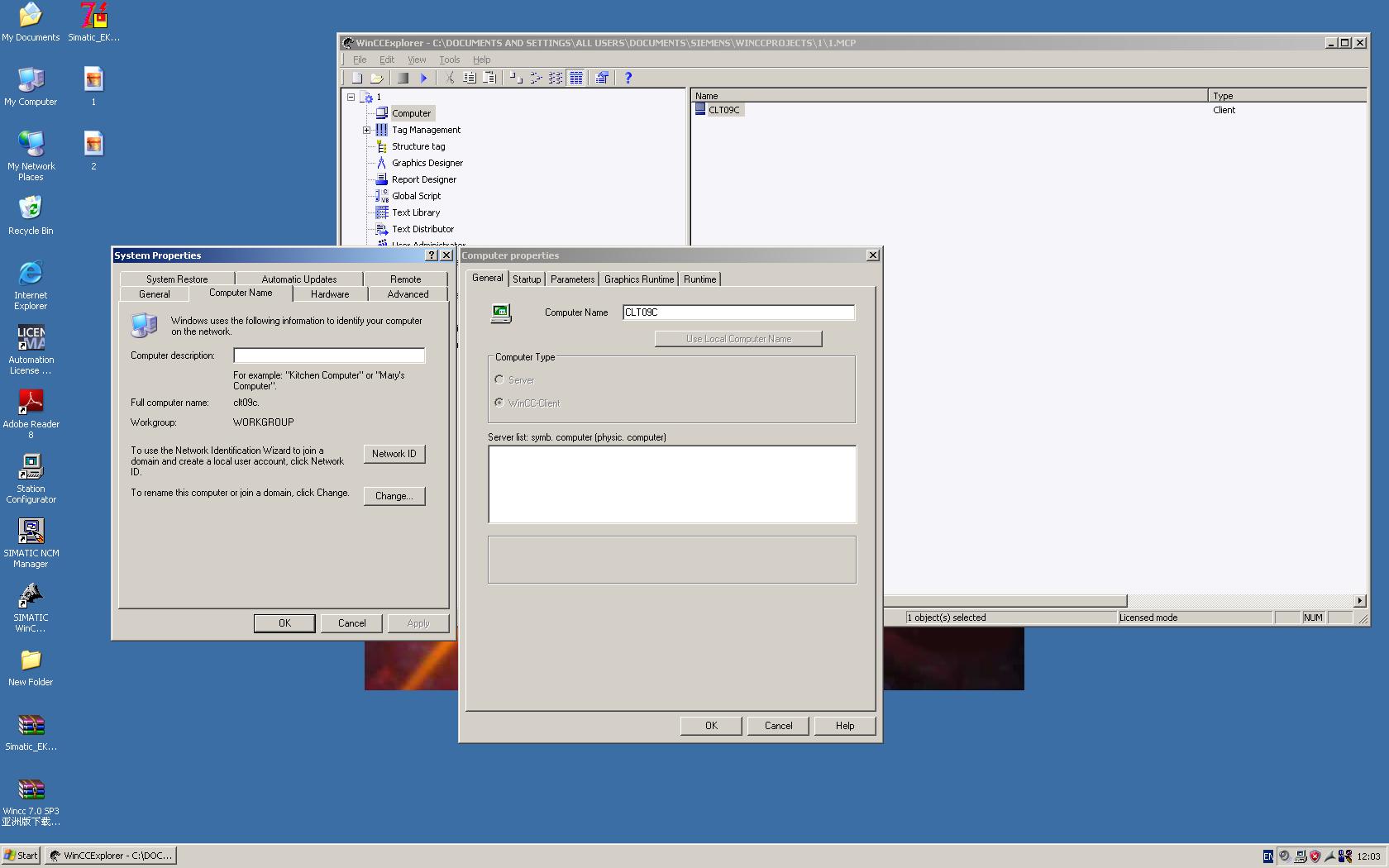Click the Network ID button
1389x868 pixels.
394,454
